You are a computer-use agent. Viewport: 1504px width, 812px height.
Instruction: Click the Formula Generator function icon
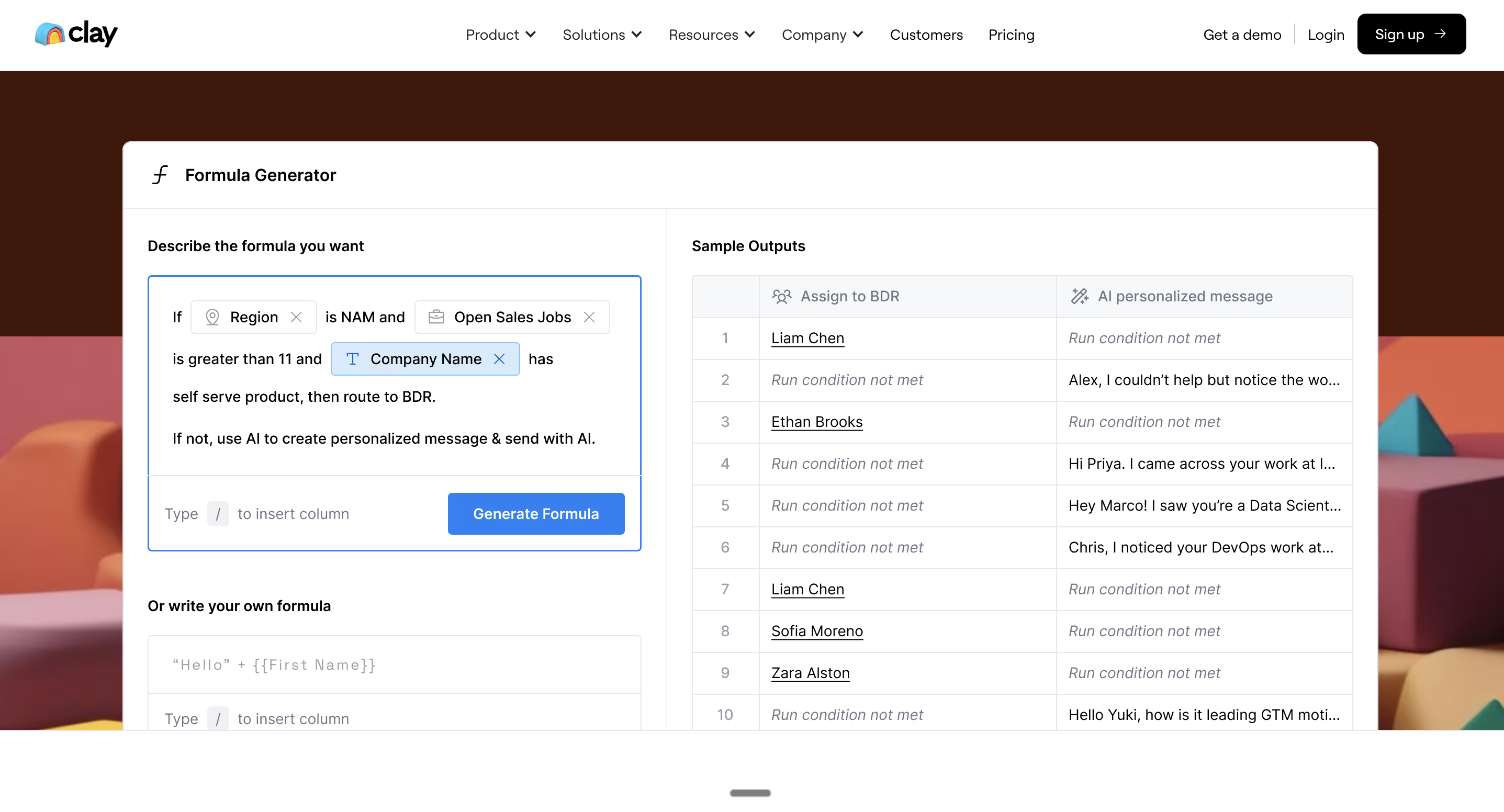pos(160,175)
